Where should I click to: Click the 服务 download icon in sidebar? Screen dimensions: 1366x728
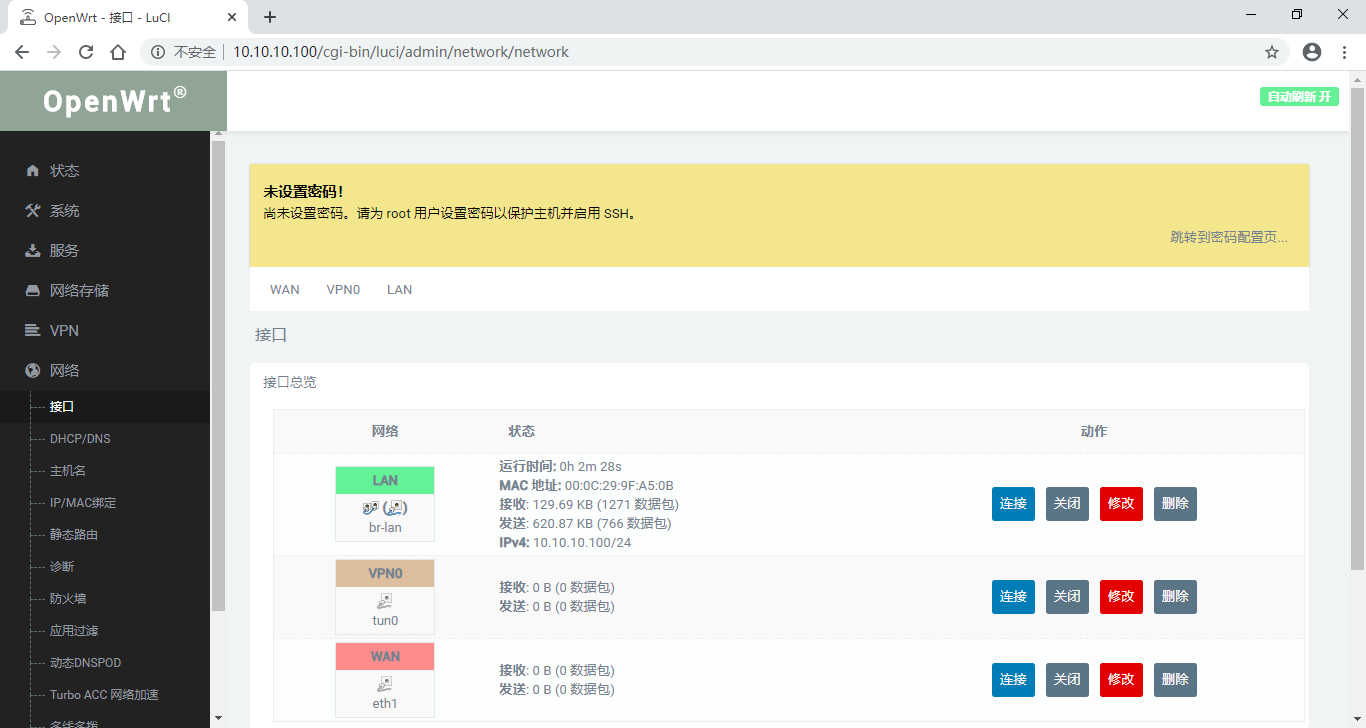point(33,251)
